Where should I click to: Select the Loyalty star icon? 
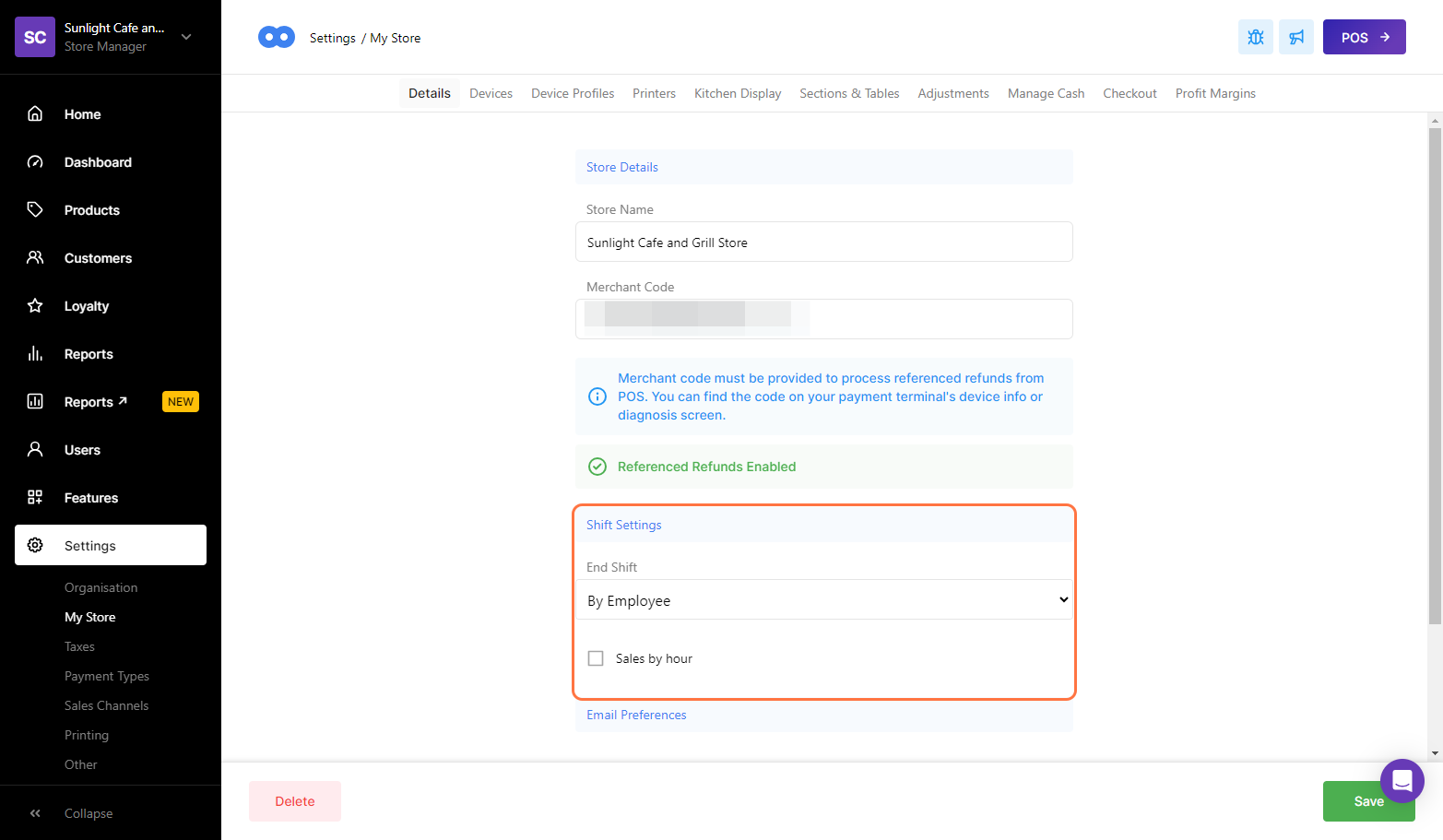coord(35,305)
